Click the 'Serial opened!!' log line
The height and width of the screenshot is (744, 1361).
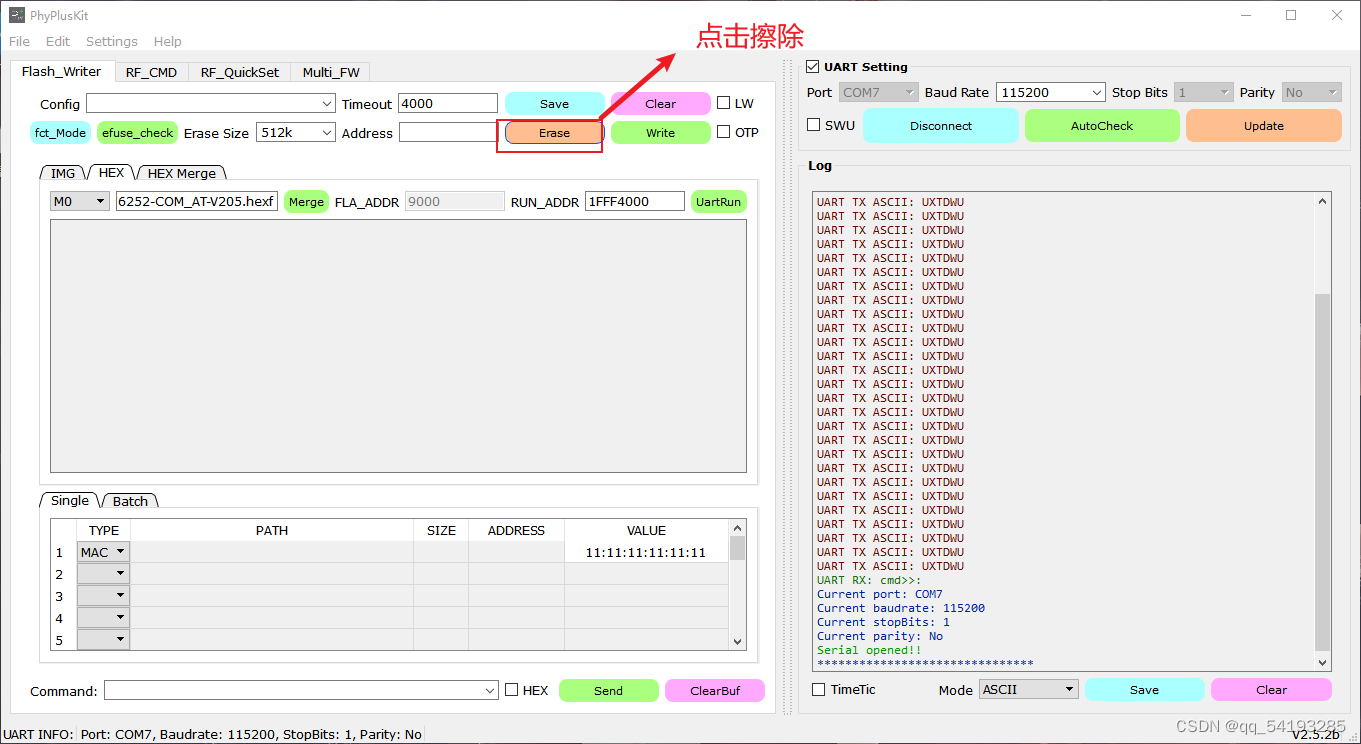869,650
